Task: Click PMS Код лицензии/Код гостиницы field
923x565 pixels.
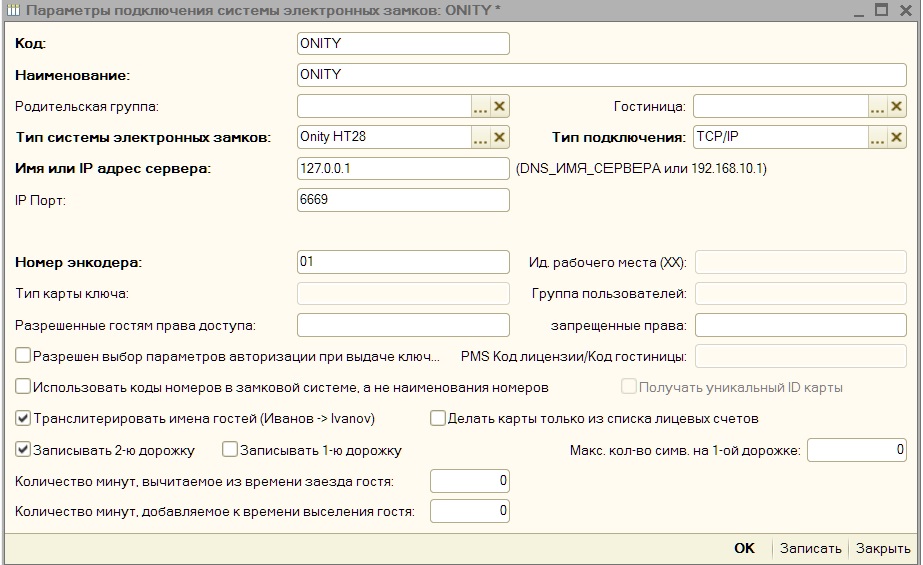Action: pyautogui.click(x=801, y=356)
